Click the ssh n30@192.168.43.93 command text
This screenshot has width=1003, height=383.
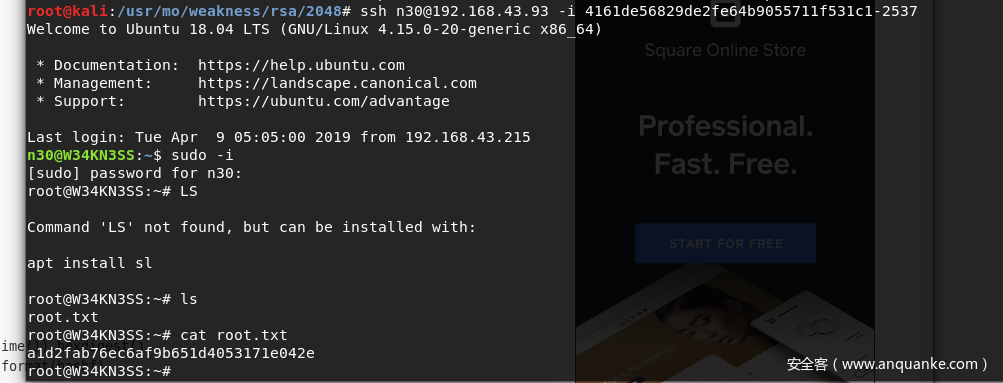[x=459, y=12]
